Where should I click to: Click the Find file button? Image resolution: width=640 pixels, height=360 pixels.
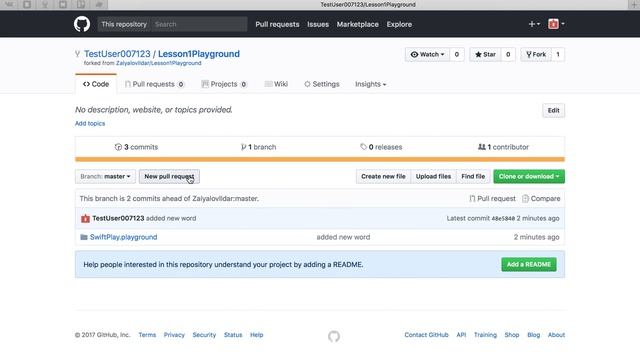(473, 176)
